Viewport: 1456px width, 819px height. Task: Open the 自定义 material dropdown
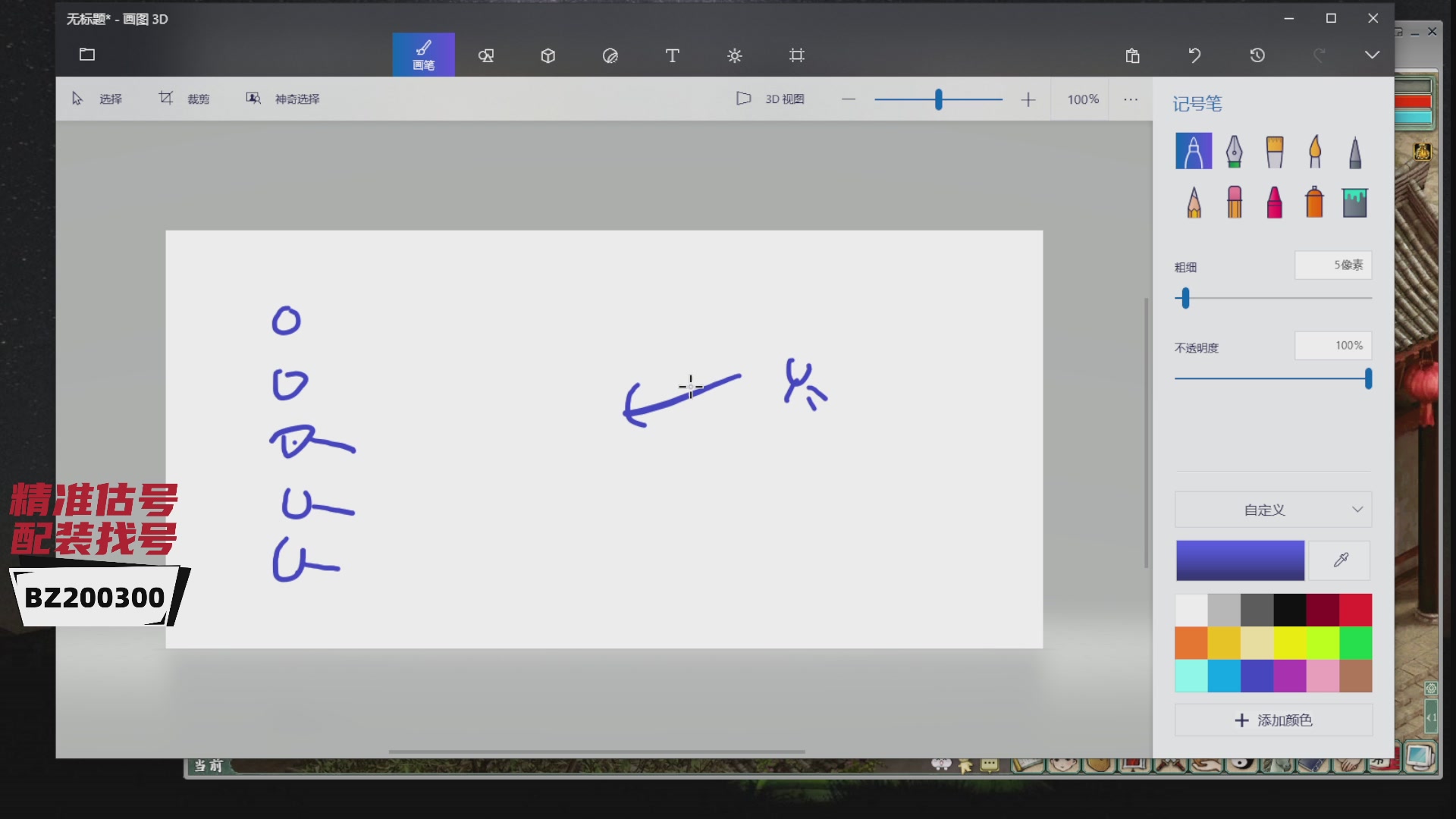pyautogui.click(x=1272, y=510)
